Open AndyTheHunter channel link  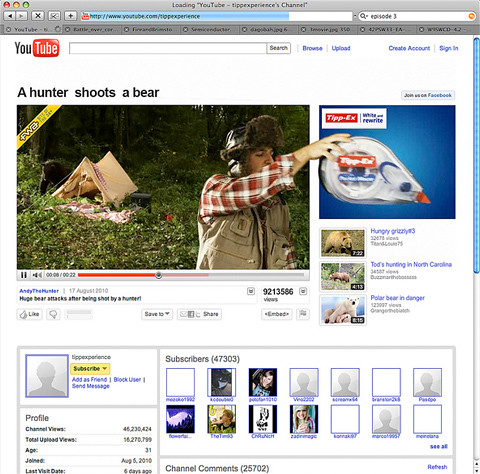(39, 291)
